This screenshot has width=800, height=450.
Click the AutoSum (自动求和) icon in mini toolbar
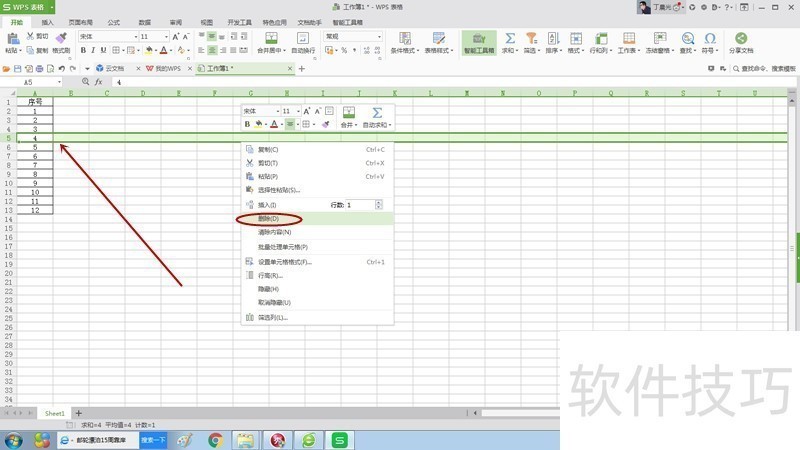(377, 113)
